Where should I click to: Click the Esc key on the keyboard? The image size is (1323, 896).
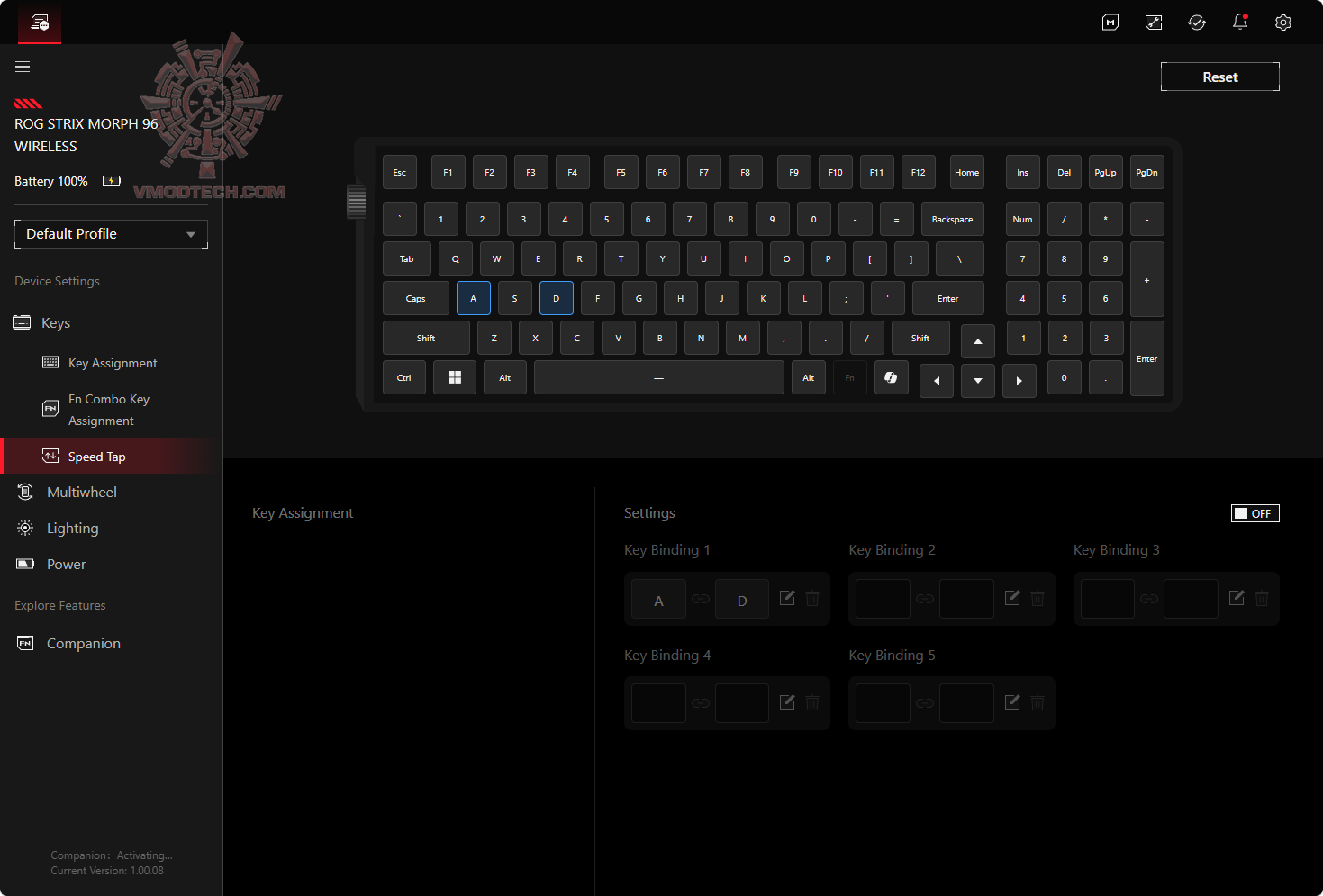pos(400,172)
